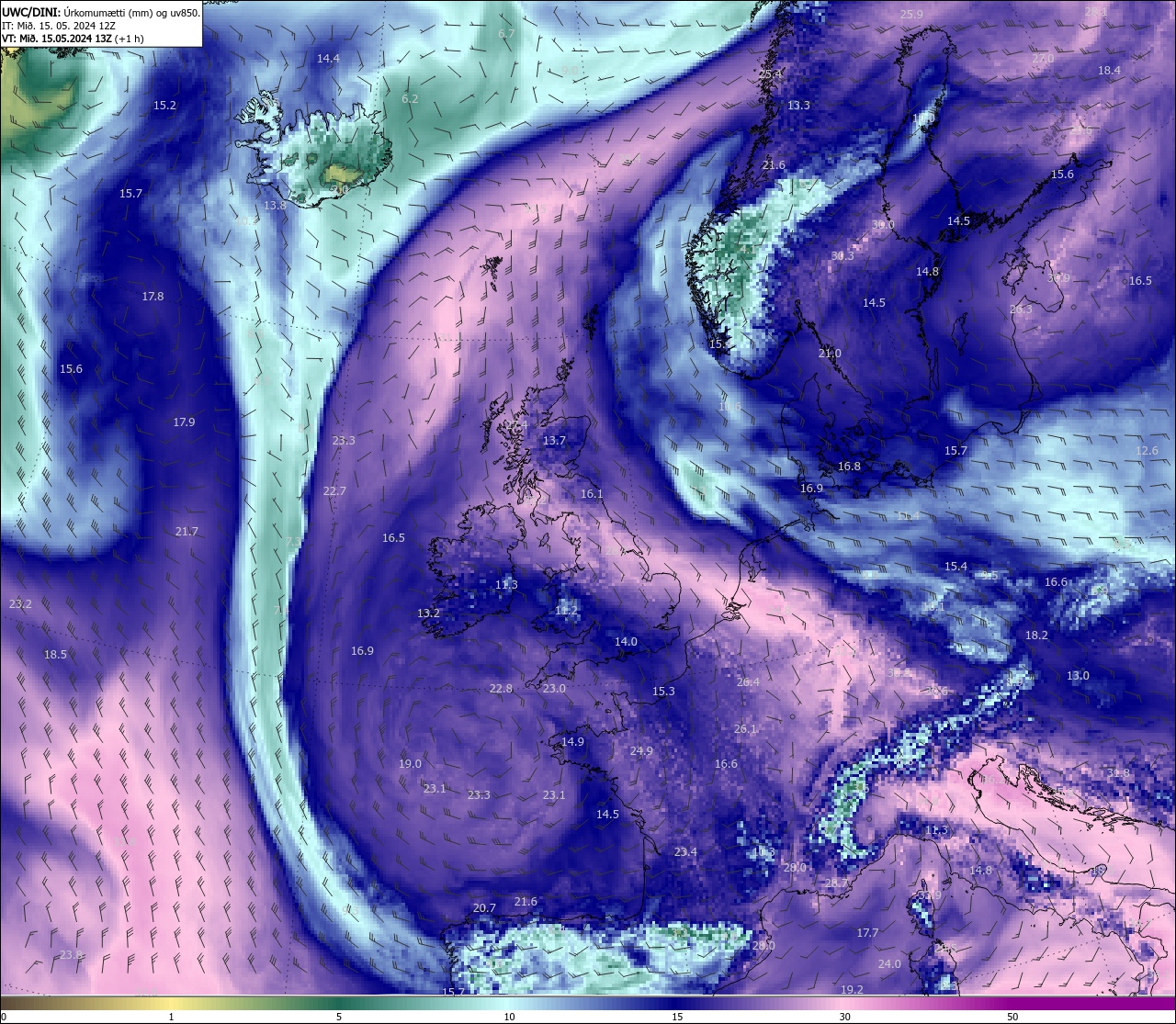
Task: Click the '13.3' value off the Norwegian coast
Action: coord(798,105)
